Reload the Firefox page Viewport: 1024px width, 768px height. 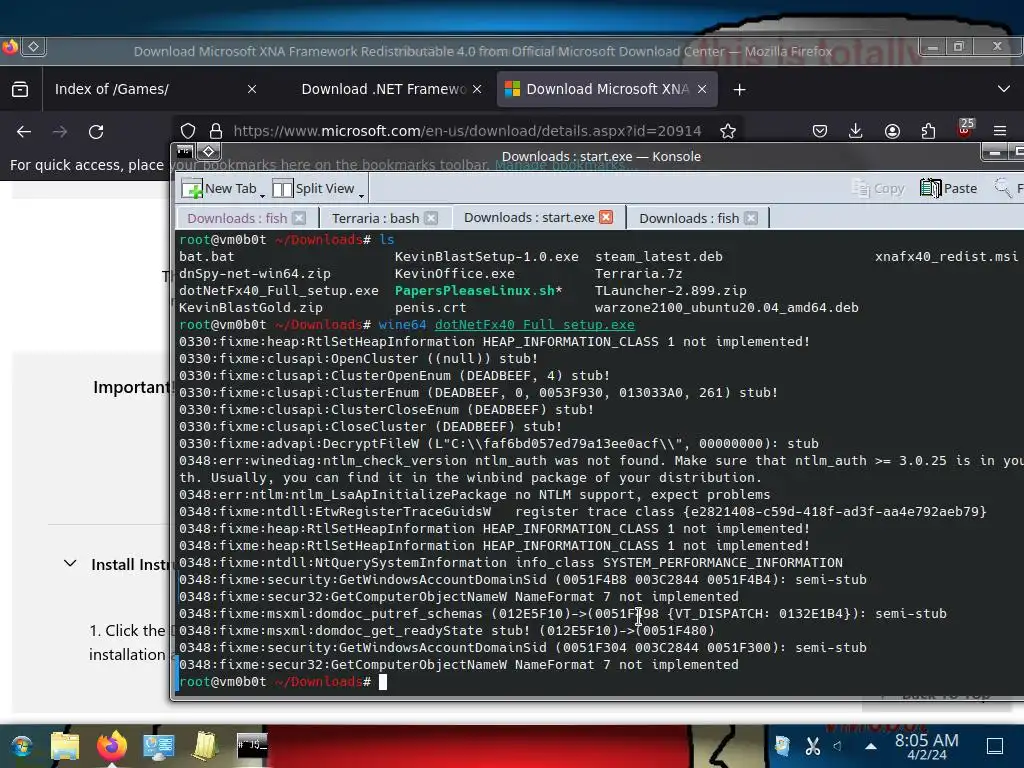point(96,131)
